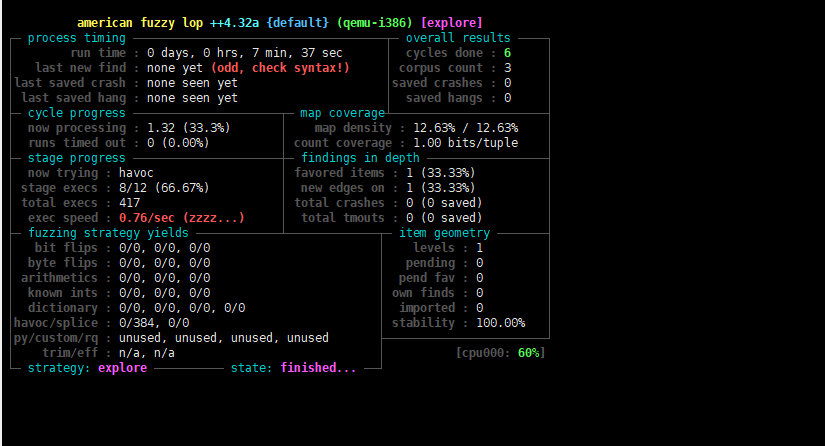
Task: Click the strategy value 'explore' at bottom
Action: (122, 368)
